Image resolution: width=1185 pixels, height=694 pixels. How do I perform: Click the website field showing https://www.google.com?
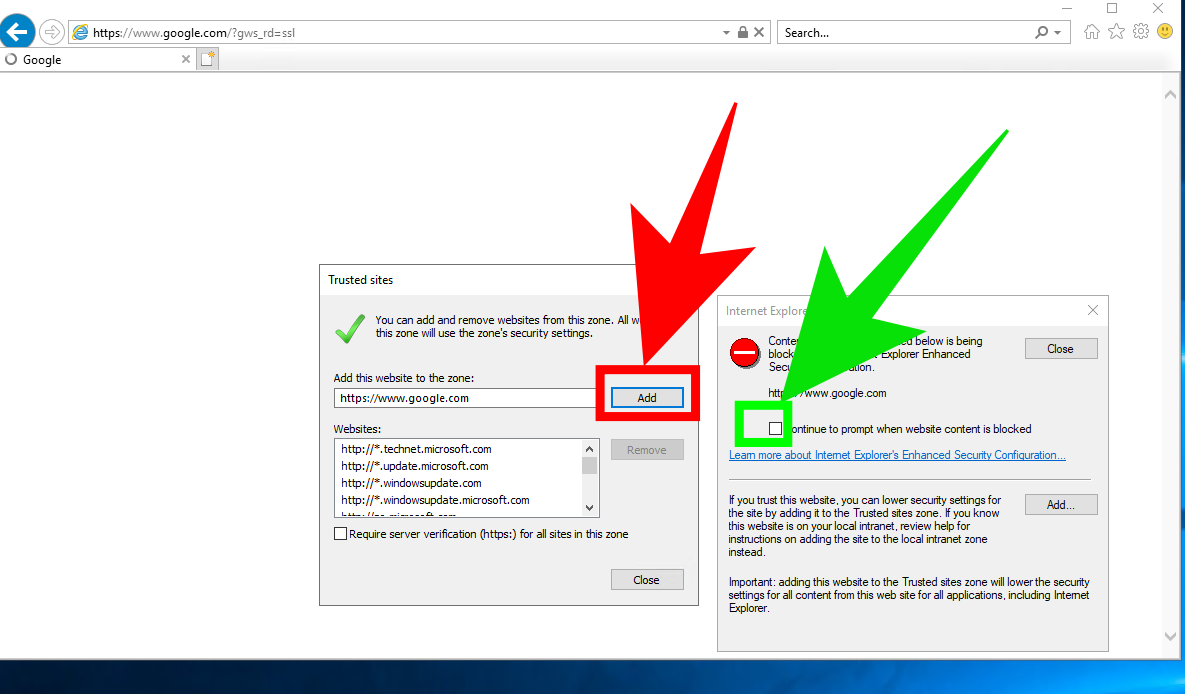(466, 398)
